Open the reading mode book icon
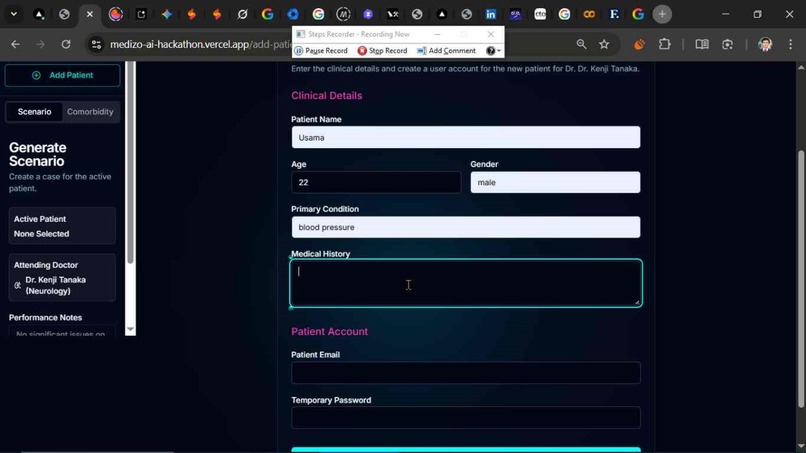The width and height of the screenshot is (806, 453). click(x=702, y=44)
